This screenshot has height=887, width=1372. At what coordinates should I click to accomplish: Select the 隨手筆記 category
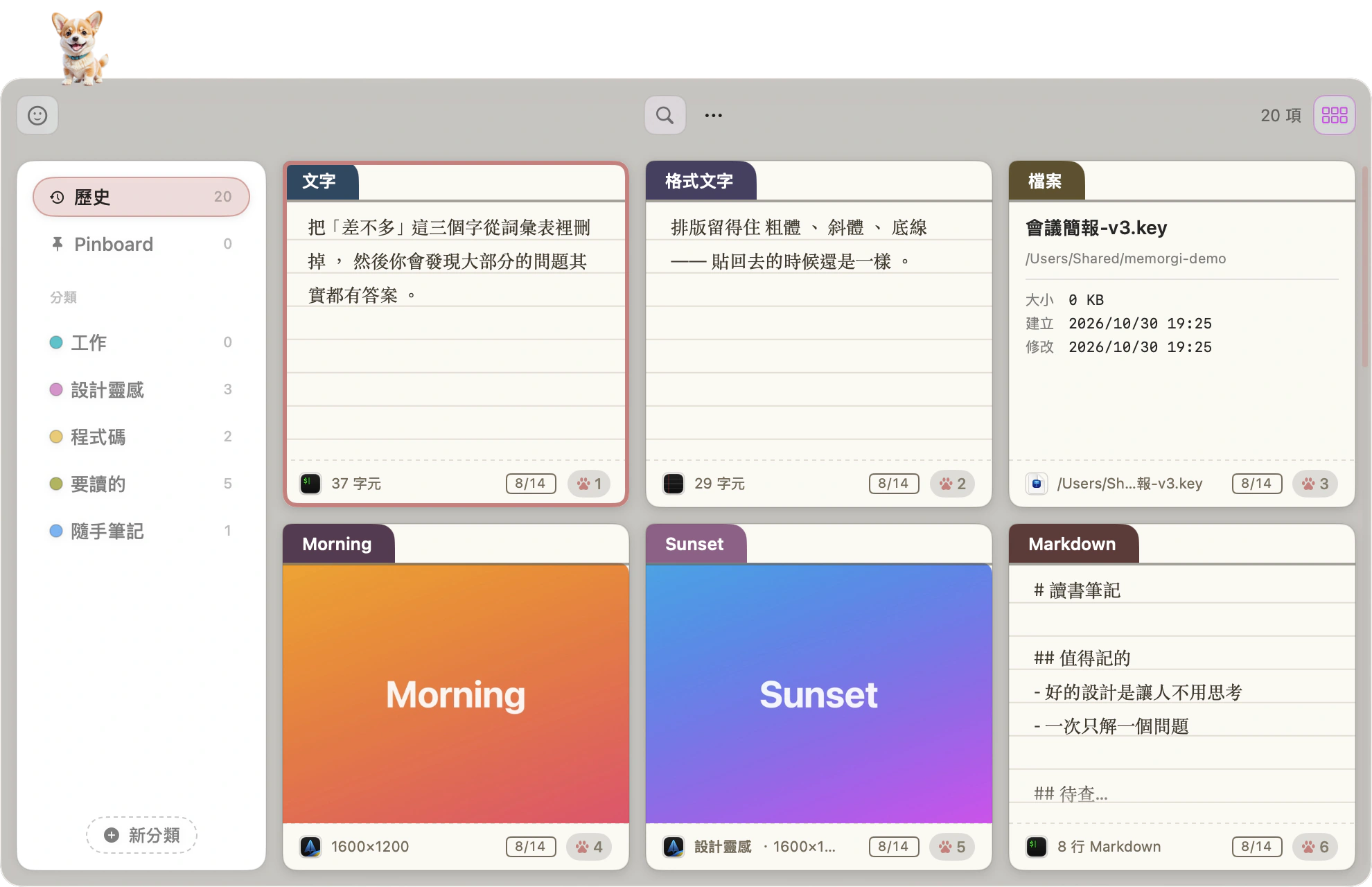(141, 531)
